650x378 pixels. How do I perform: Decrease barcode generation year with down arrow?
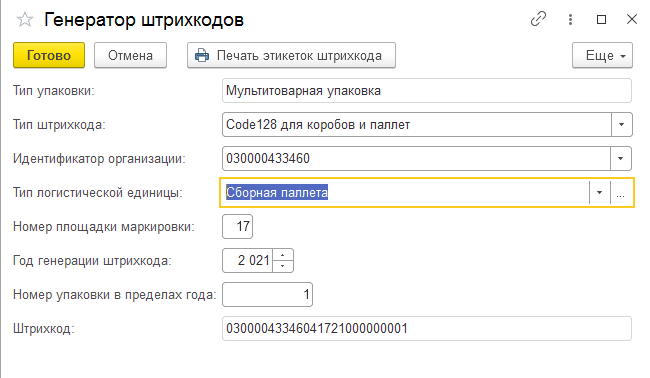point(283,266)
